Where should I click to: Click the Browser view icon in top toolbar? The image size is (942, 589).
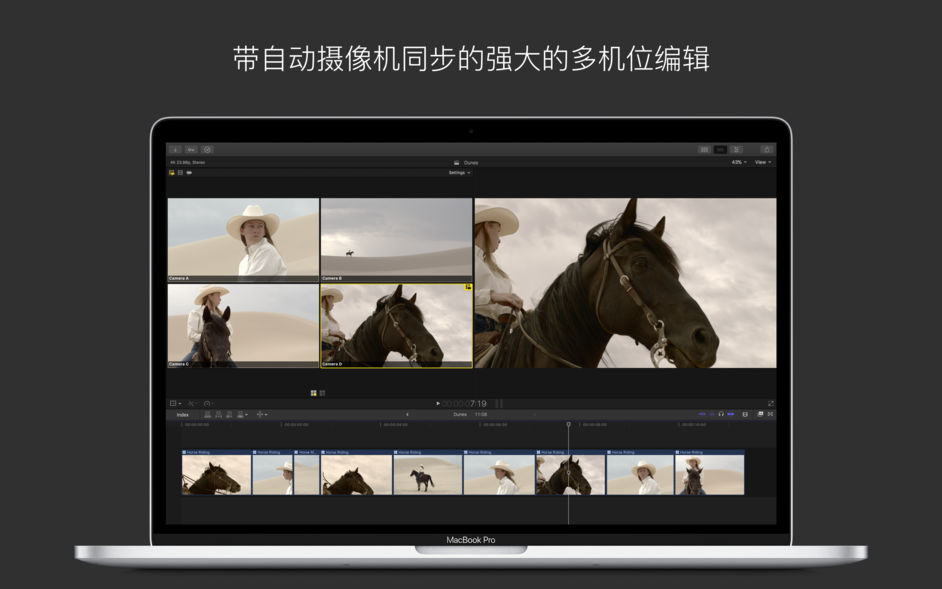tap(704, 147)
